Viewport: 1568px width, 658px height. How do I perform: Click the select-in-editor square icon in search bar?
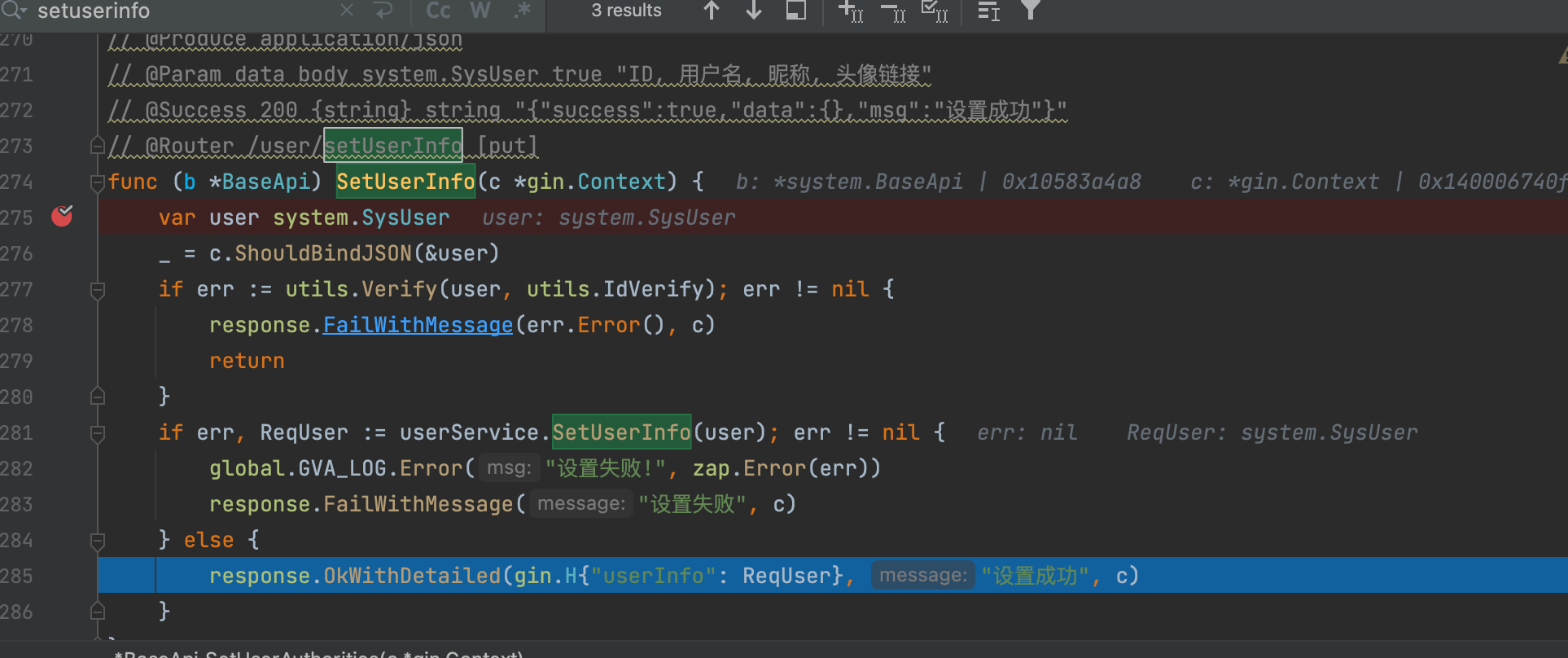pos(795,11)
